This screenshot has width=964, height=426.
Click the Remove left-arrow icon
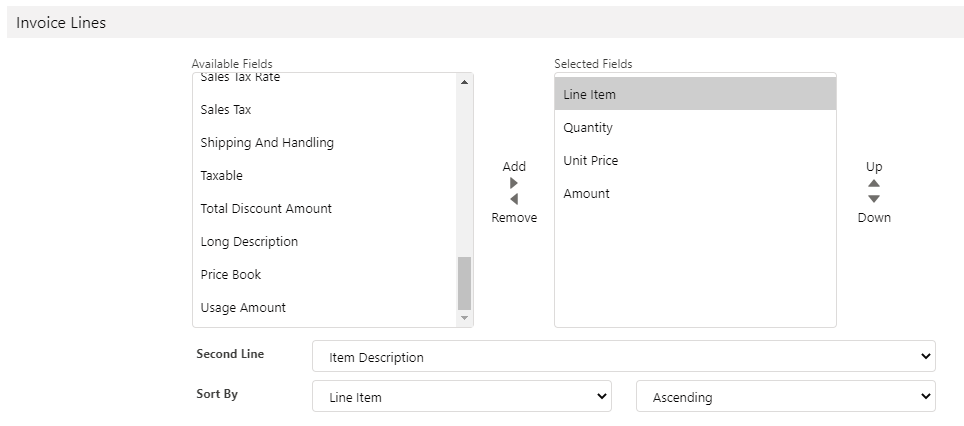[x=514, y=200]
